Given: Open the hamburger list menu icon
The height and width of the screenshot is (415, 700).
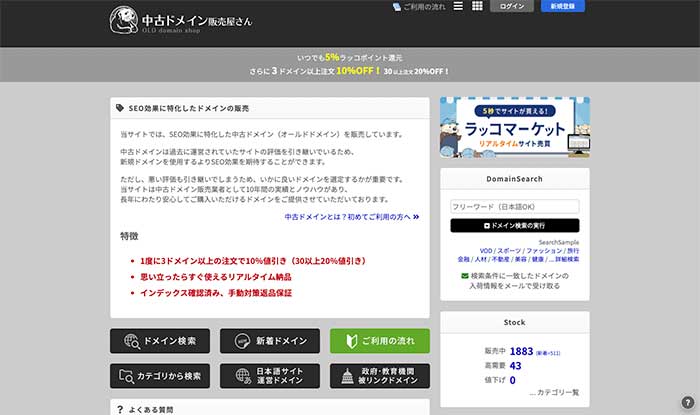Looking at the screenshot, I should 458,6.
